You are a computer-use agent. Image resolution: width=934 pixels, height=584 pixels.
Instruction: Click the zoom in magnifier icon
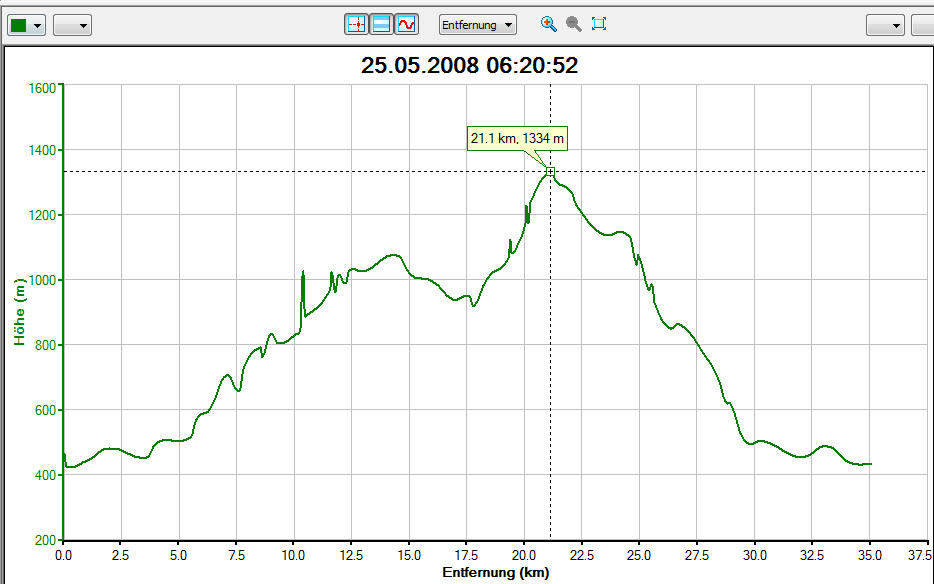tap(549, 24)
